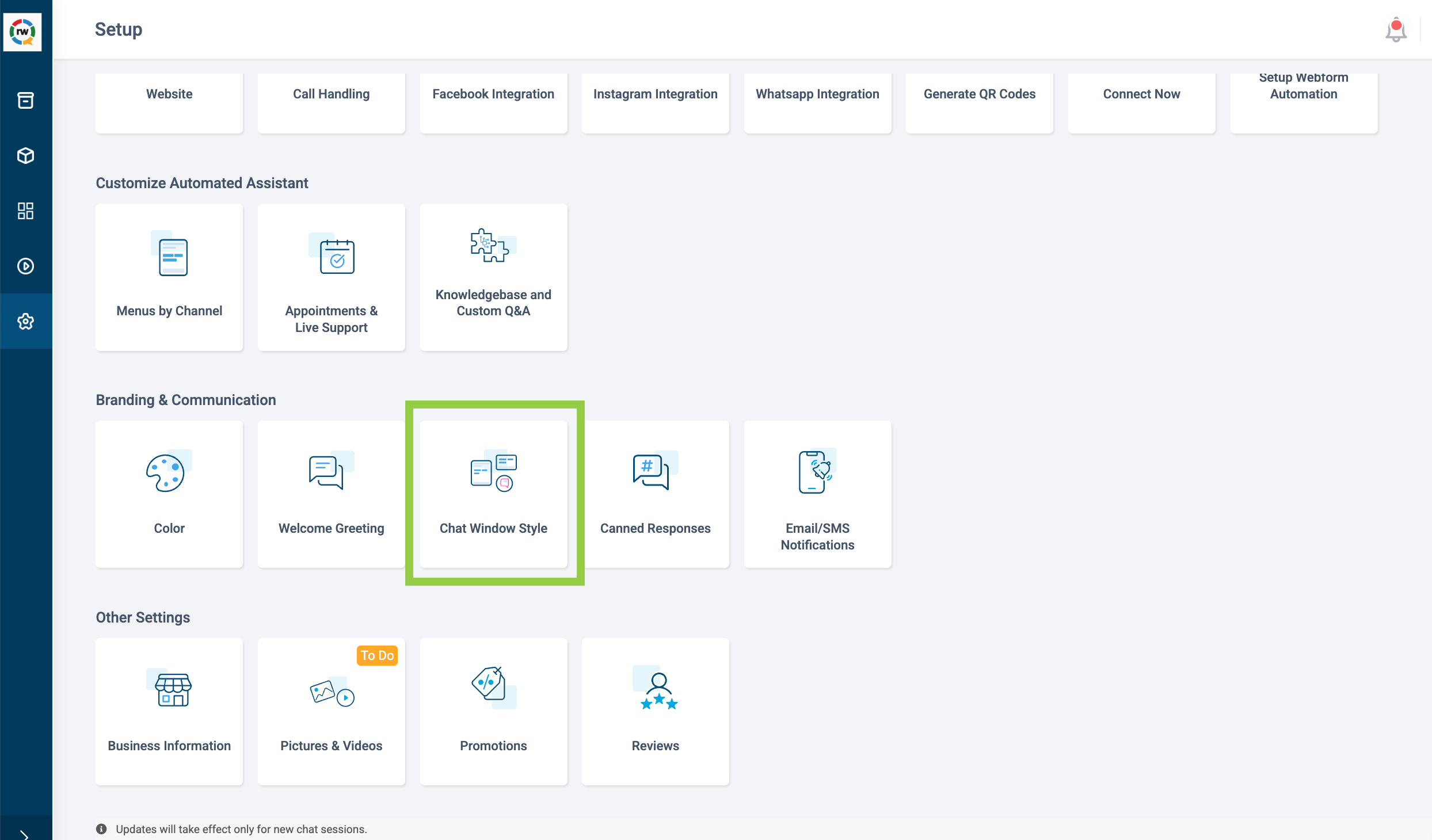Image resolution: width=1432 pixels, height=840 pixels.
Task: Open the dashboard grid sidebar icon
Action: (25, 211)
